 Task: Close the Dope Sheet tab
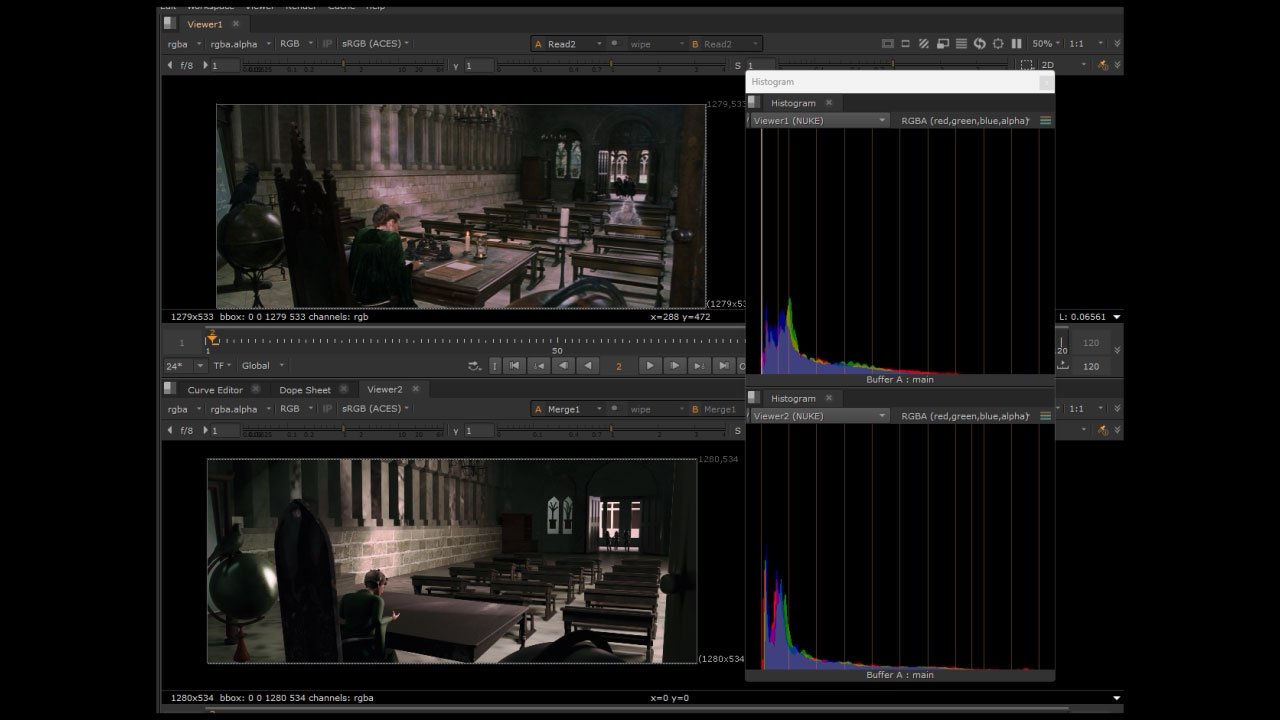click(343, 389)
